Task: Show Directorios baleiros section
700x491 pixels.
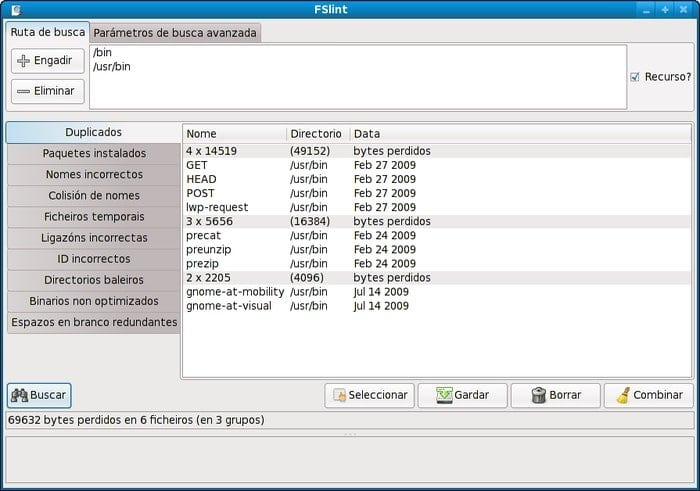Action: coord(94,280)
